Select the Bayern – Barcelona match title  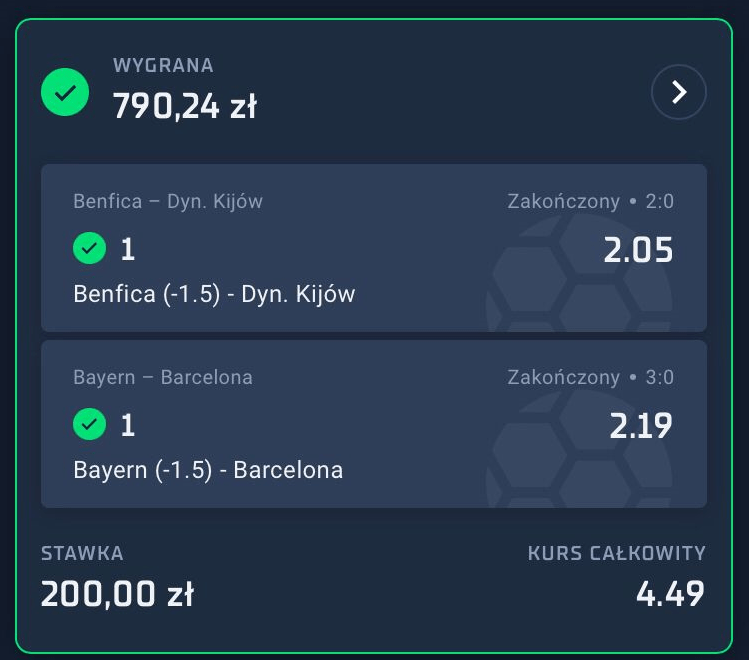[x=163, y=378]
